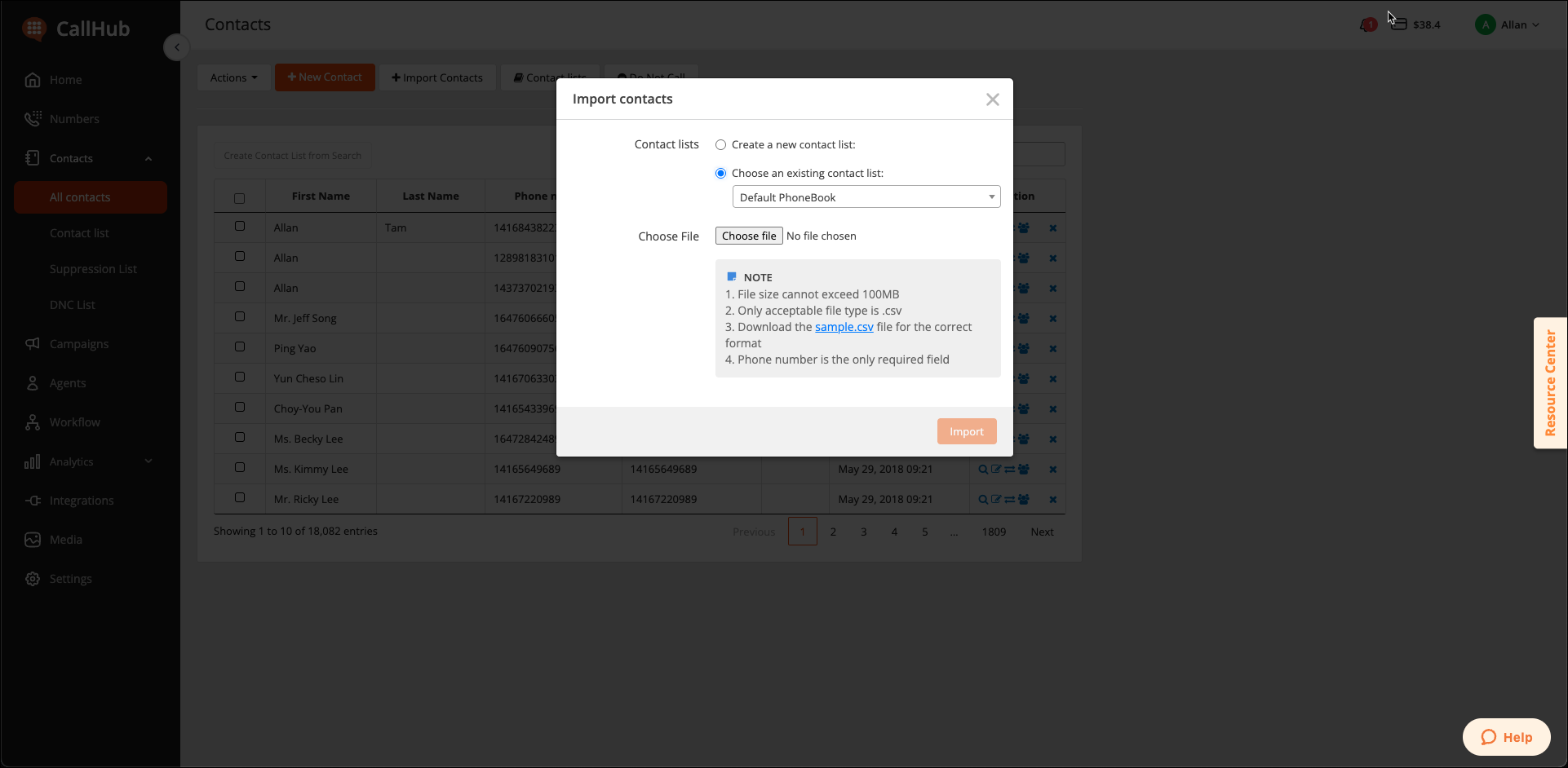The height and width of the screenshot is (768, 1568).
Task: Click the Home icon in sidebar
Action: click(x=33, y=80)
